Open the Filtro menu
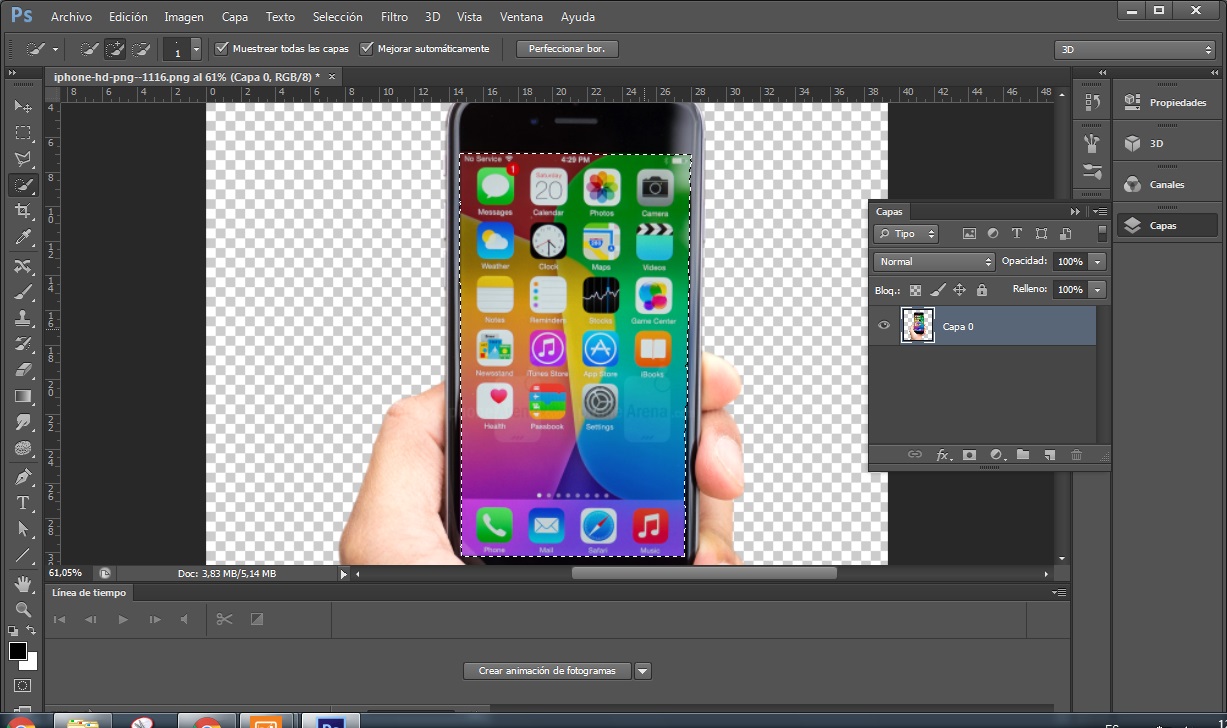This screenshot has height=728, width=1227. point(394,17)
